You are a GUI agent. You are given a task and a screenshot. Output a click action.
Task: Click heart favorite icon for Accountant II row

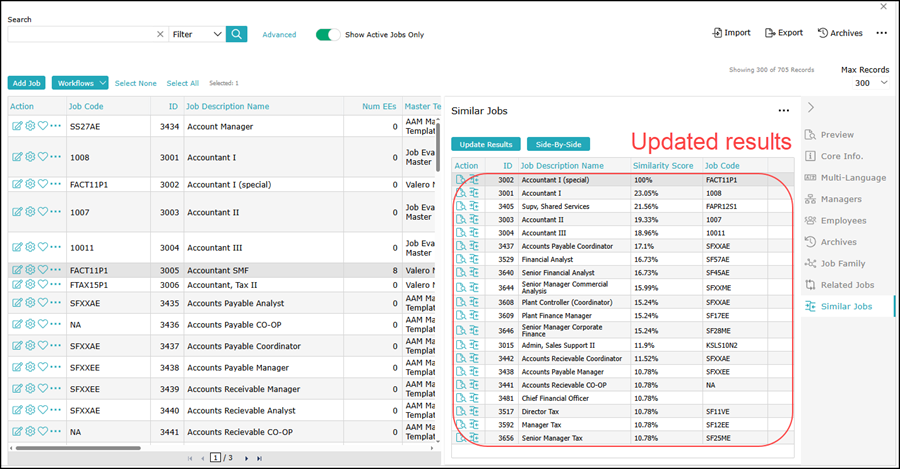tap(43, 212)
